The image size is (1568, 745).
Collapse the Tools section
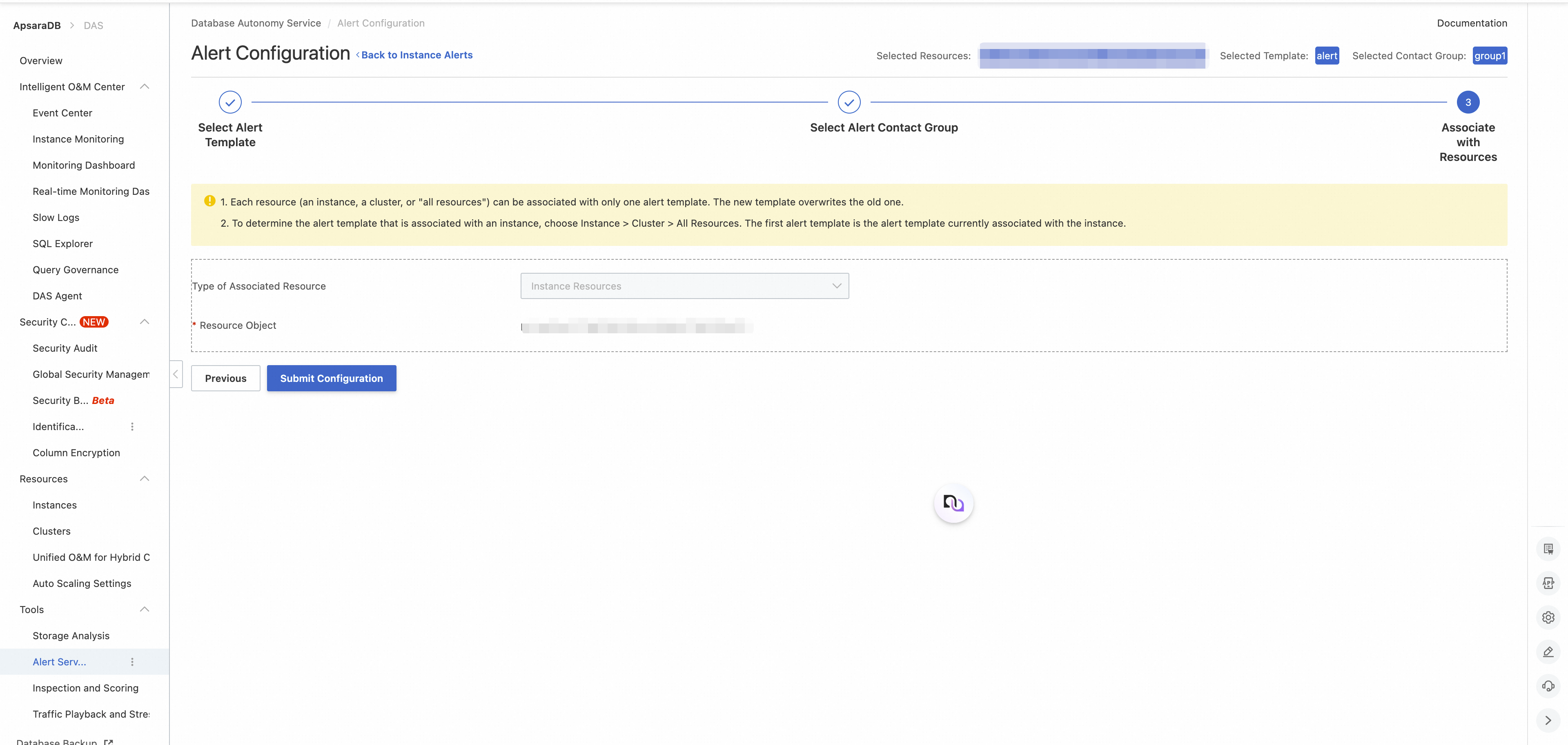click(x=144, y=609)
